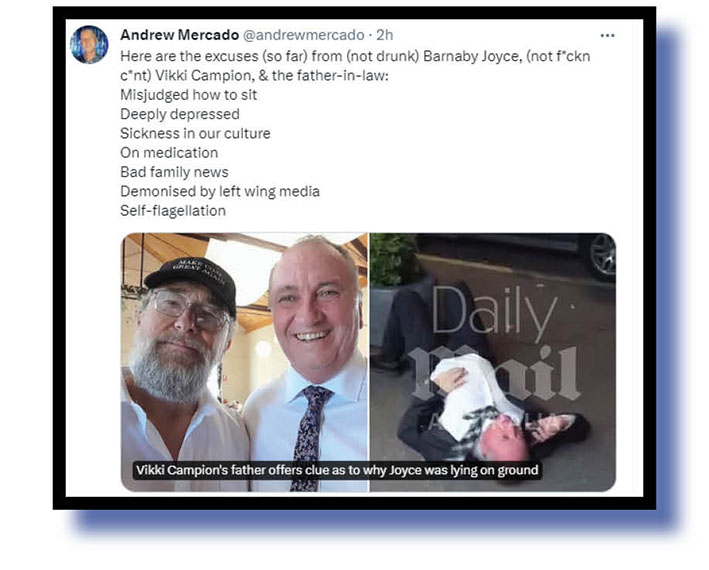
Task: Click the 'Self-flagellation' line
Action: click(x=173, y=211)
